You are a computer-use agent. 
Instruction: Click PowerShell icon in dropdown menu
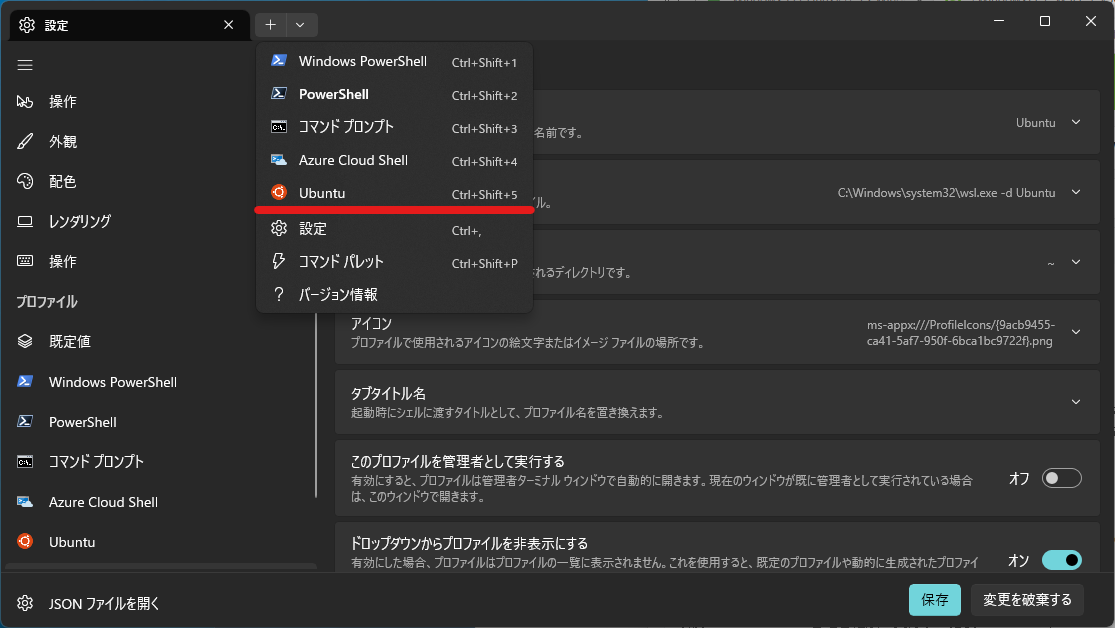click(x=279, y=94)
